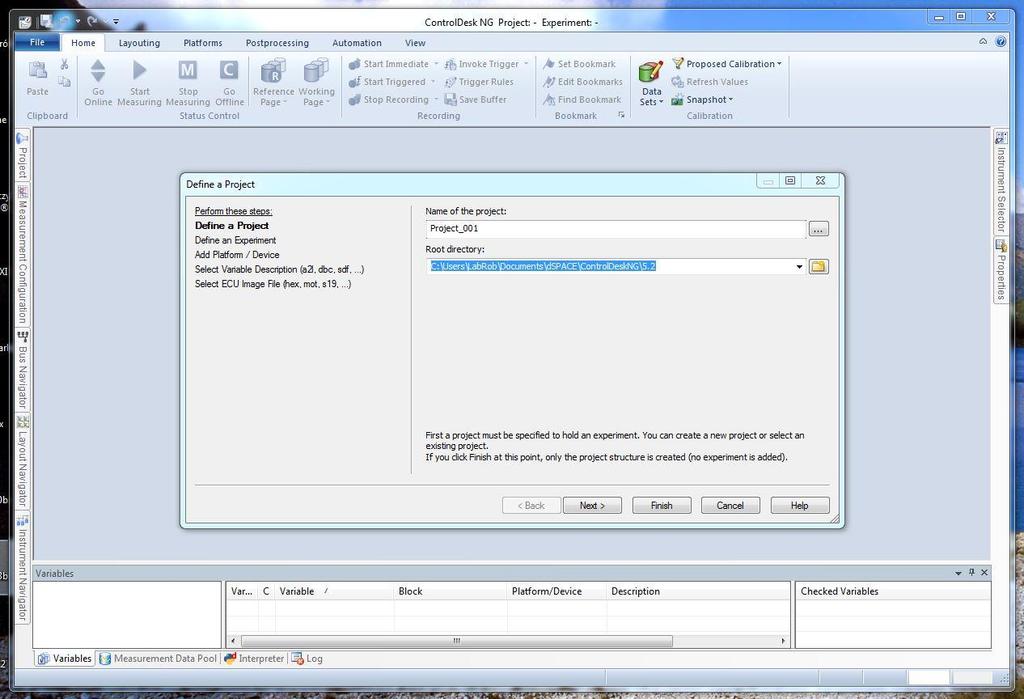
Task: Expand the Start Immediate dropdown arrow
Action: coord(436,64)
